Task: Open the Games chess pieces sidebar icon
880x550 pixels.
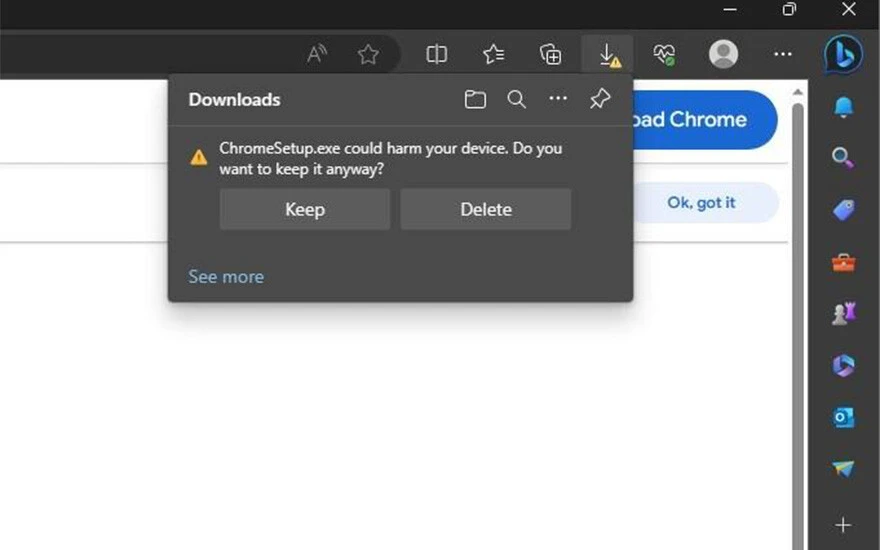Action: coord(844,314)
